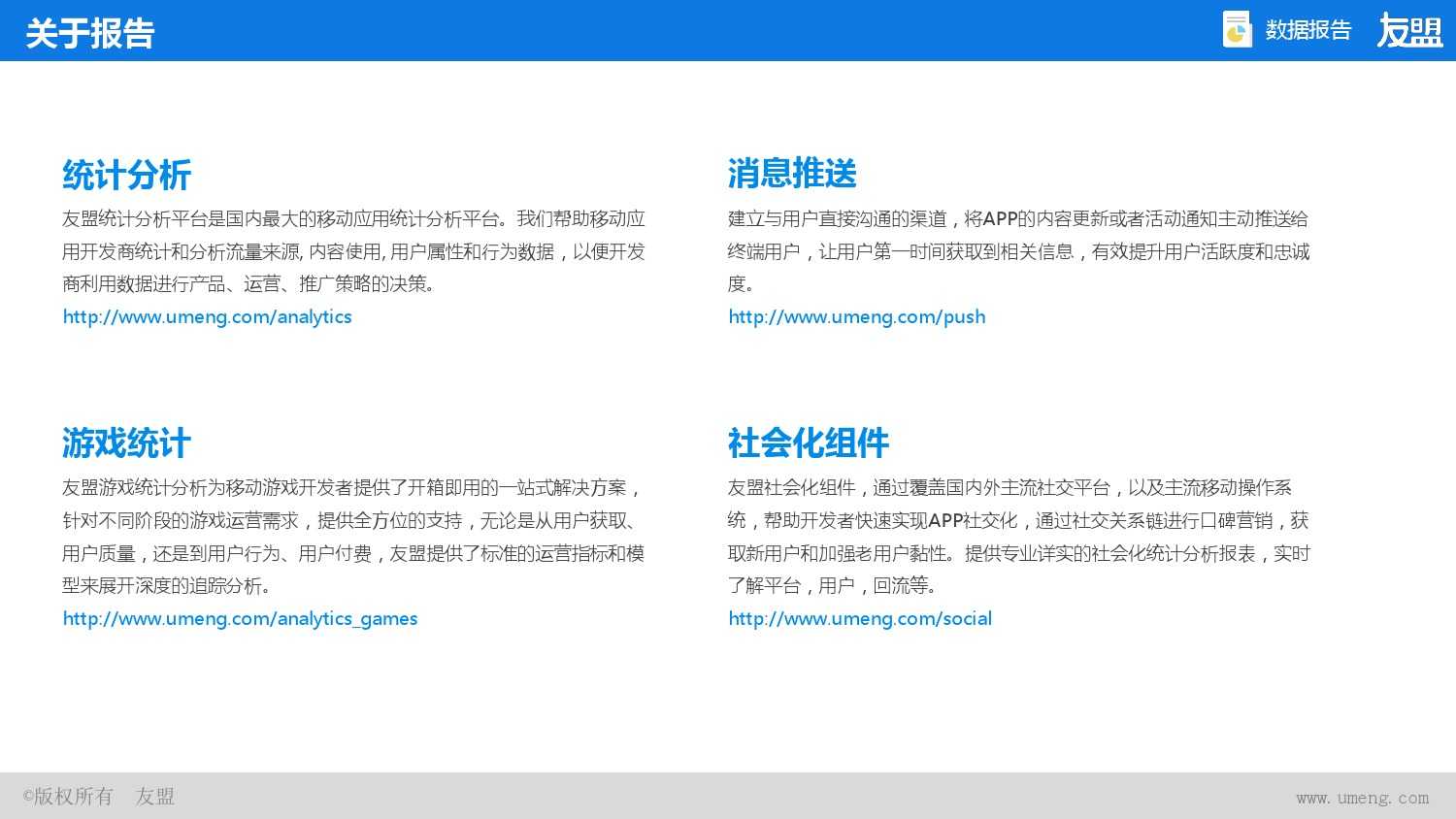Open the umeng.com/push link
This screenshot has height=819, width=1456.
tap(856, 317)
